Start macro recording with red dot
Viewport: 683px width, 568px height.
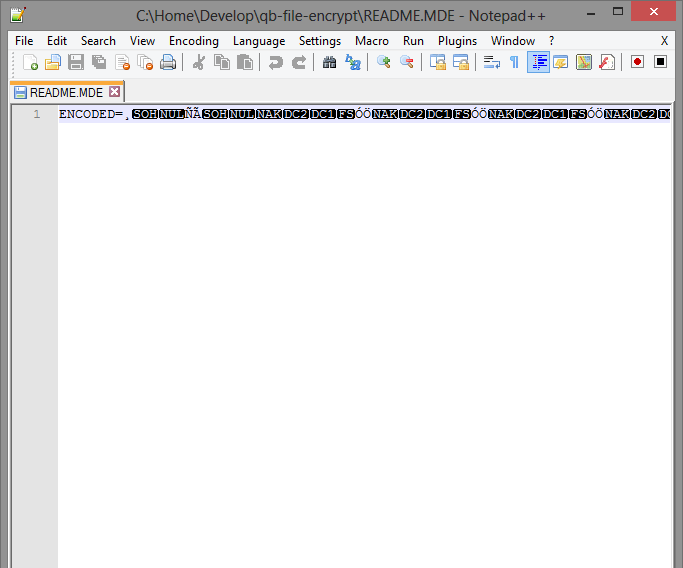(x=637, y=62)
